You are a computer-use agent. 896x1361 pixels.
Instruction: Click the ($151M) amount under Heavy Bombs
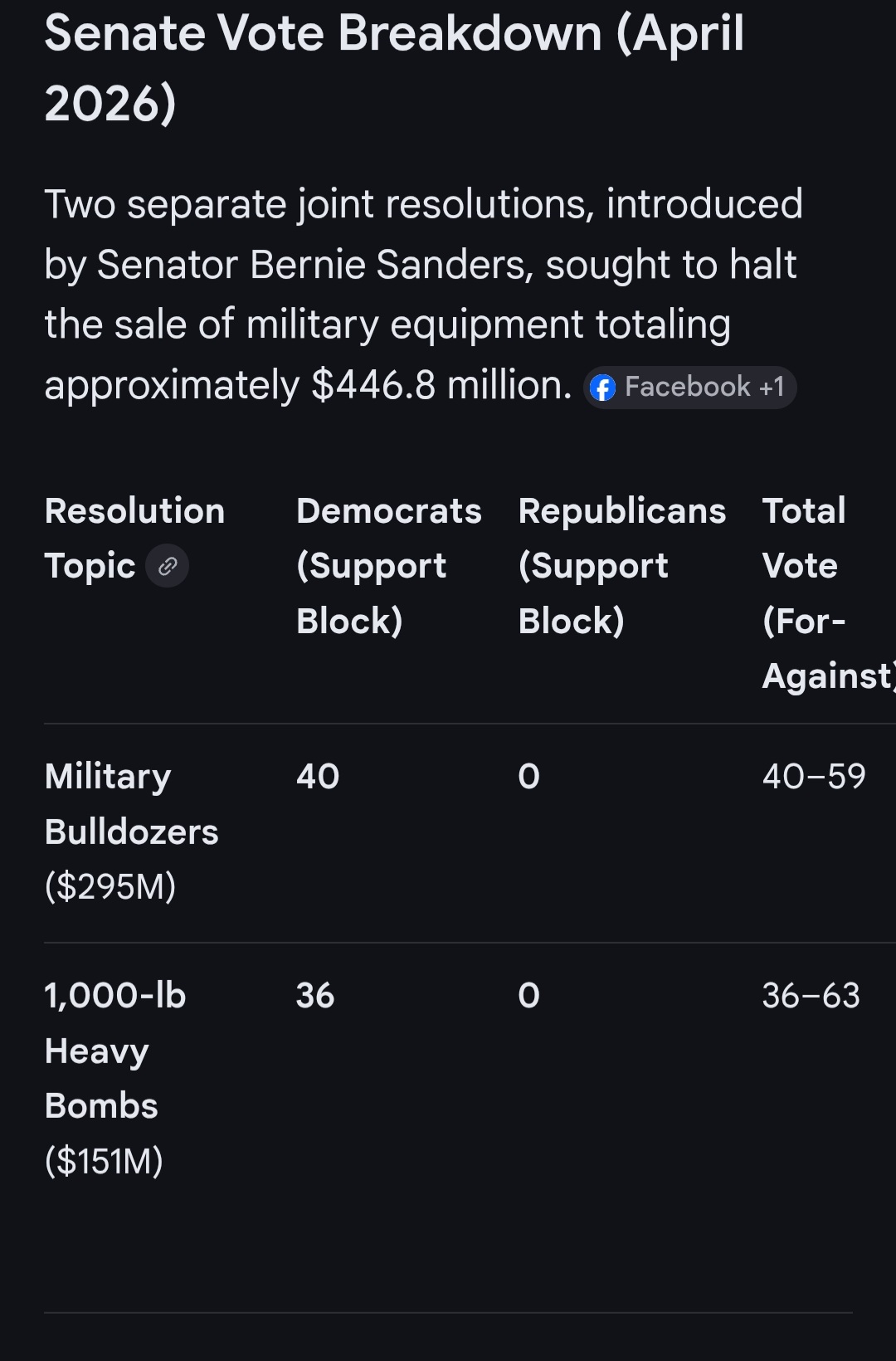(104, 1161)
